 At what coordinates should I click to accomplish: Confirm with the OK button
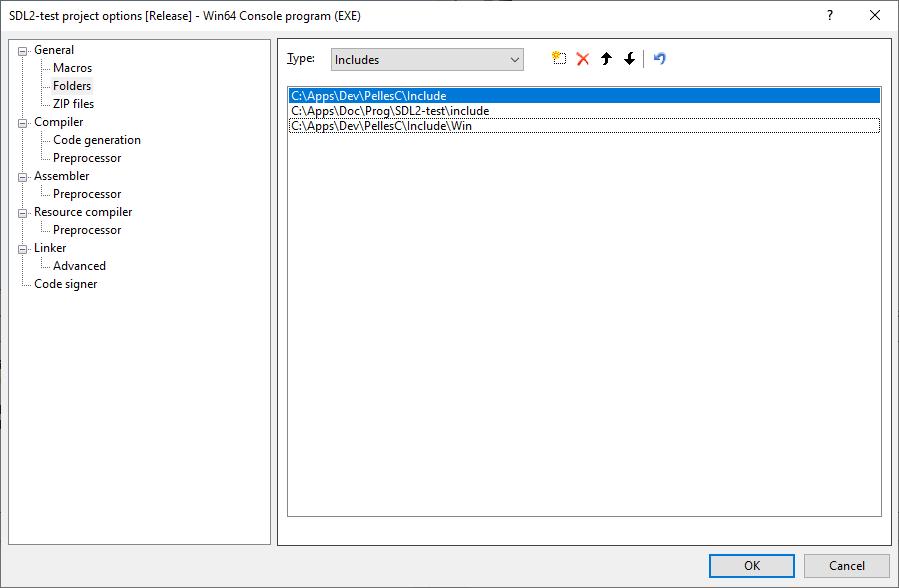pyautogui.click(x=752, y=566)
